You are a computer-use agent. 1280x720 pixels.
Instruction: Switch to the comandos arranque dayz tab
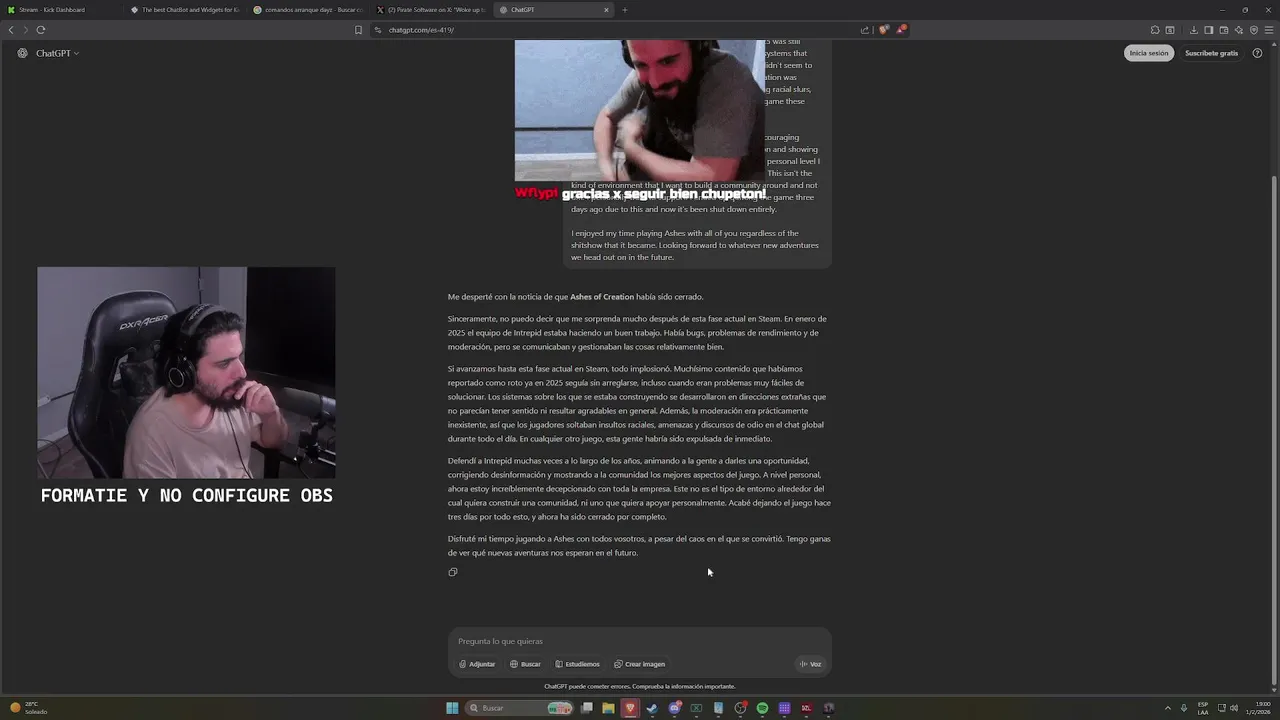pos(308,10)
